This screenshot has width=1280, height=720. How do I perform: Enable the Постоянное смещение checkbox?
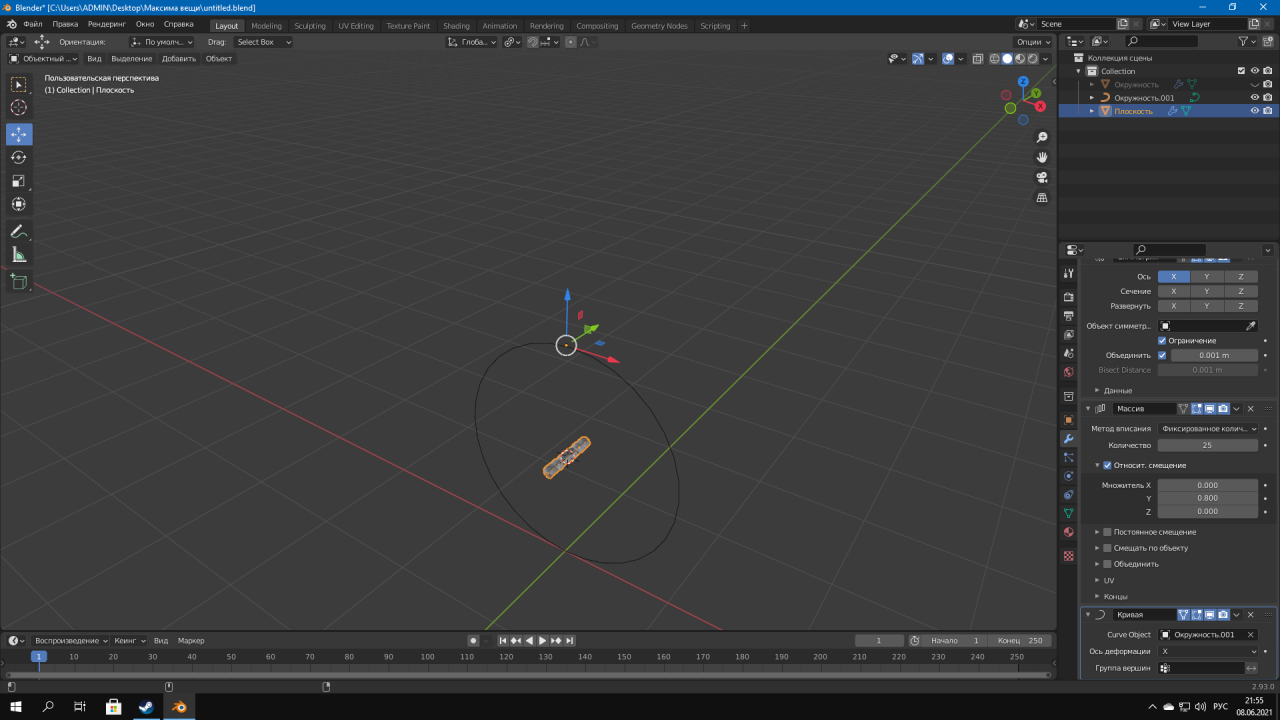pos(1107,532)
